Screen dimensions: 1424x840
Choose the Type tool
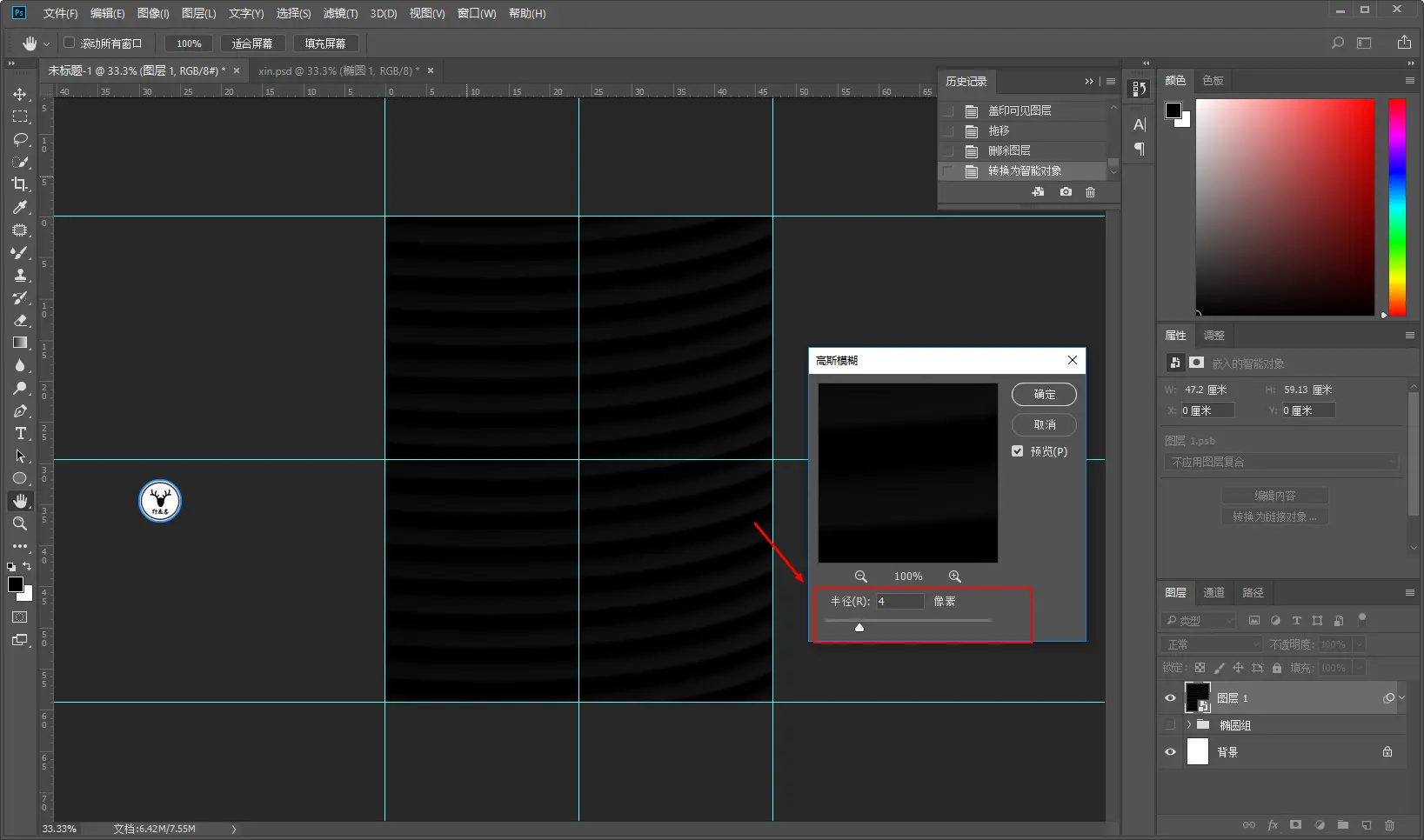[20, 433]
